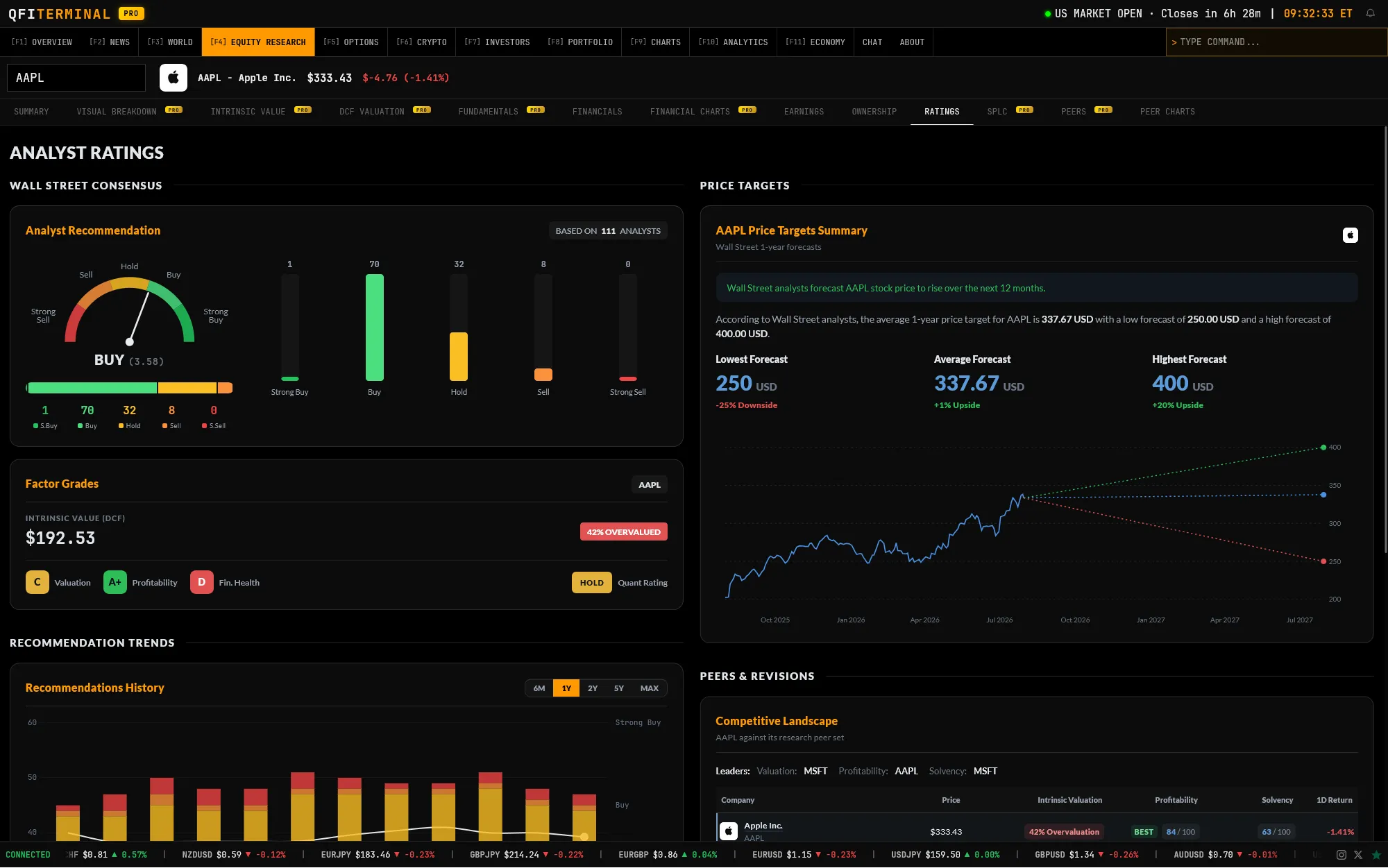
Task: Open Financial Charts sub-tab
Action: coord(703,112)
